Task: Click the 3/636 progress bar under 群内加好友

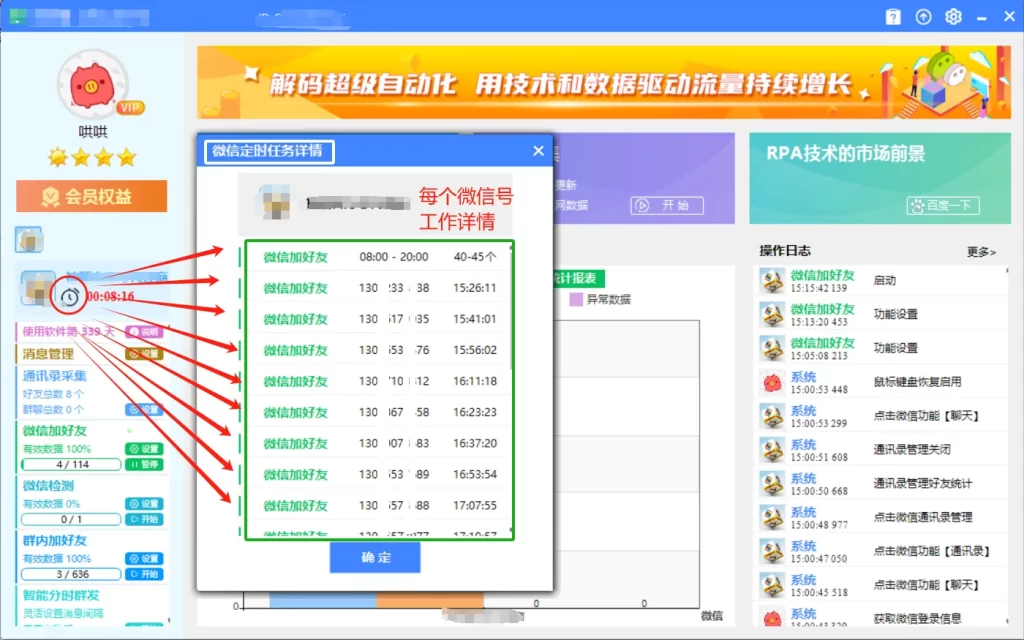Action: (71, 572)
